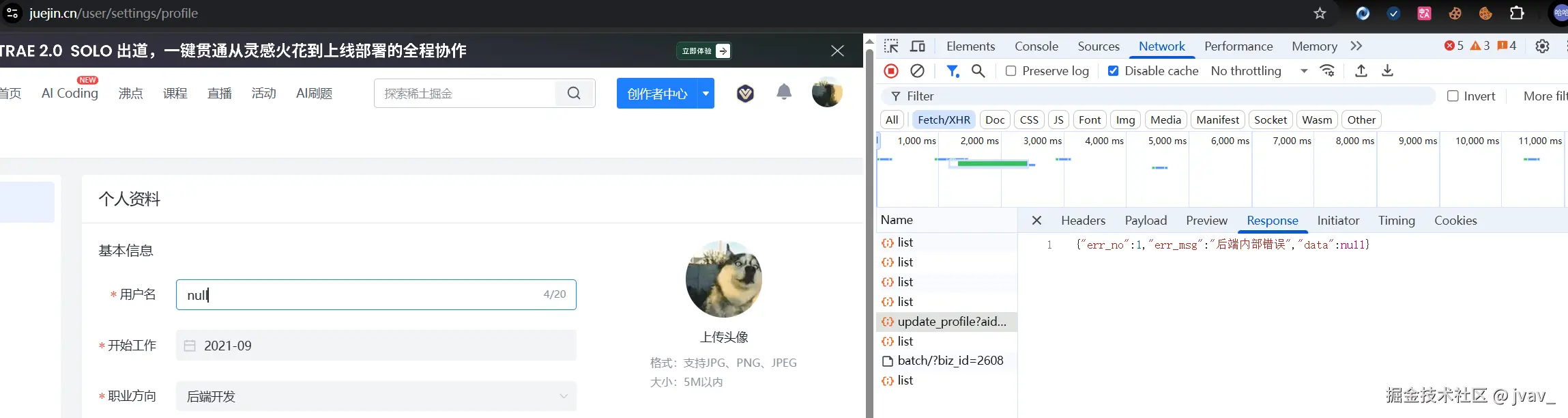This screenshot has height=418, width=1568.
Task: Clear the network log
Action: tap(918, 71)
